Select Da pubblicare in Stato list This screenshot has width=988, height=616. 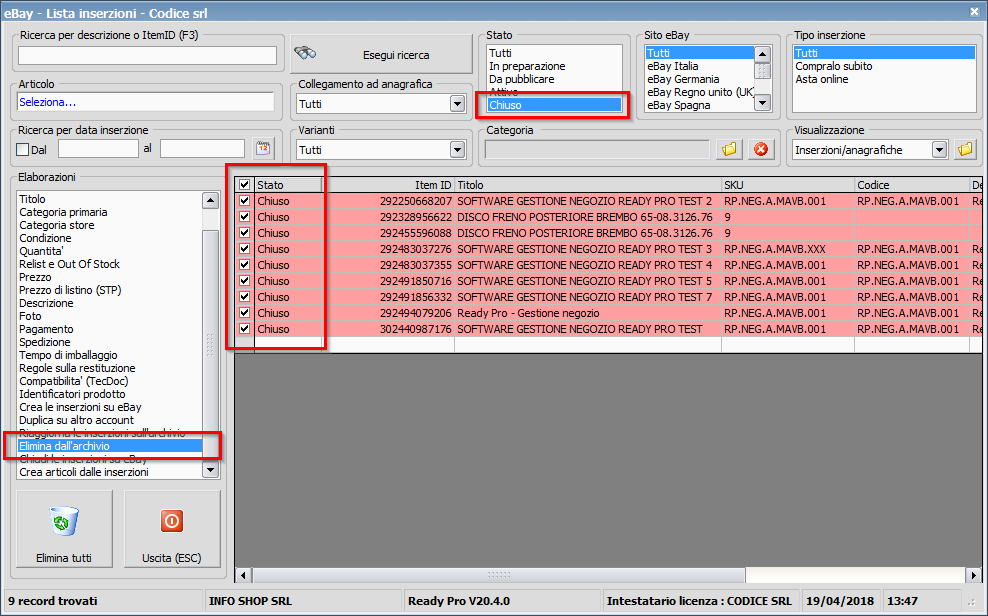[x=554, y=79]
